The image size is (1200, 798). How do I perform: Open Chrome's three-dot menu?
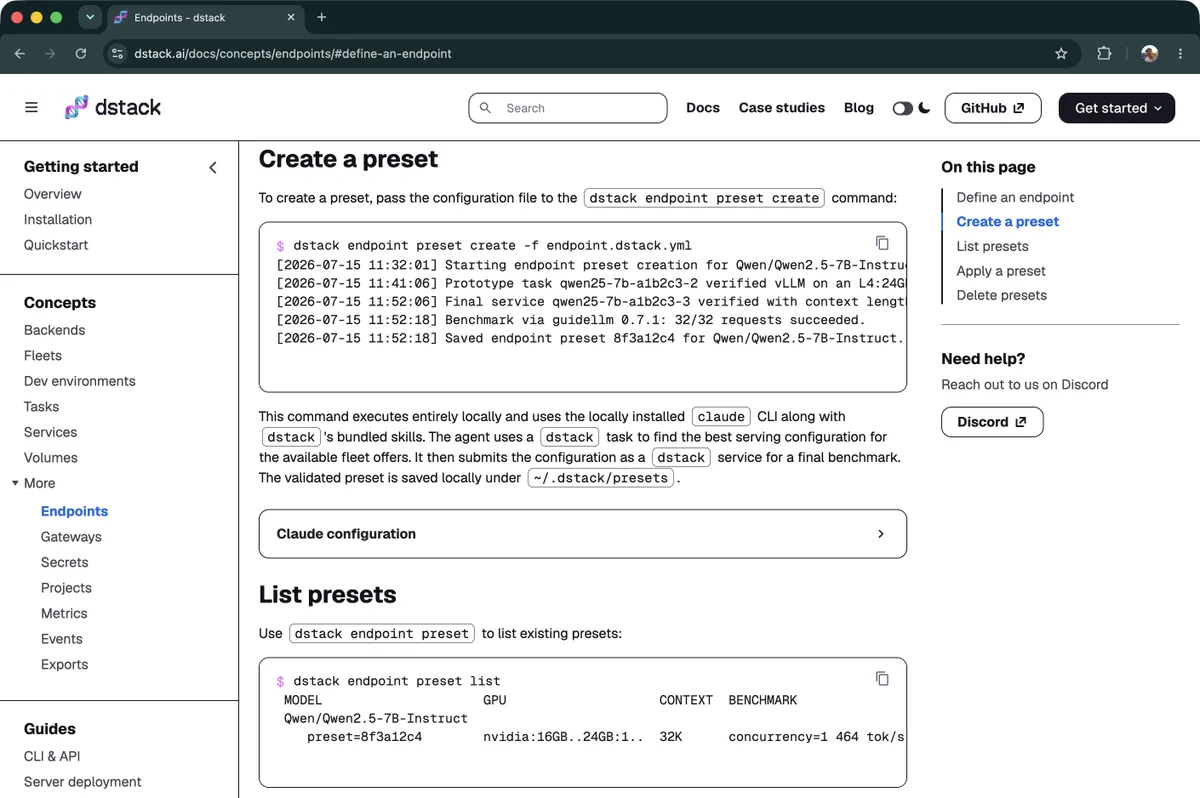(x=1181, y=53)
